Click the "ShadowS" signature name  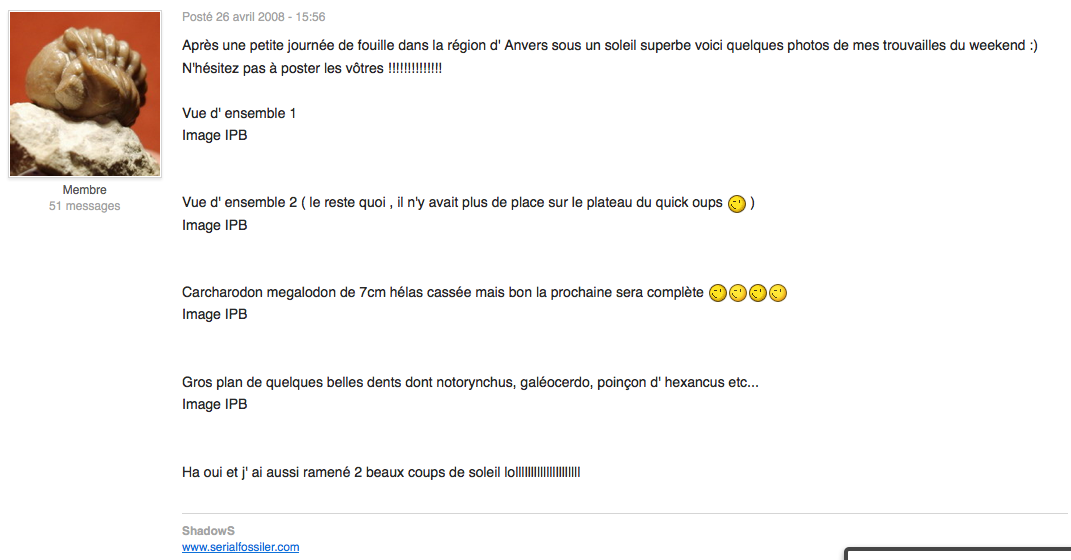pos(208,531)
